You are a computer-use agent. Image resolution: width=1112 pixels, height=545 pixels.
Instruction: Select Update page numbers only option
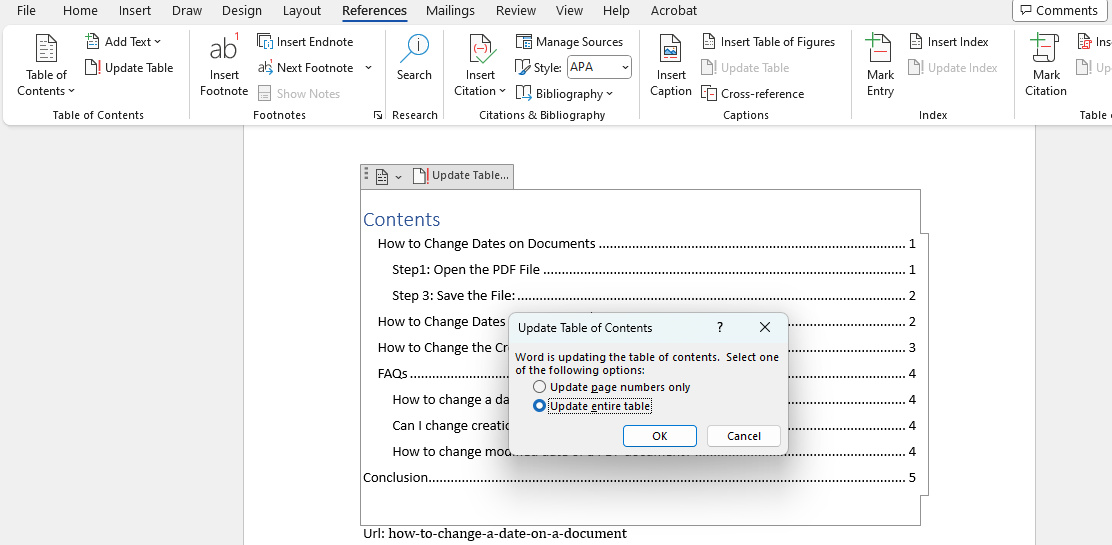click(613, 387)
